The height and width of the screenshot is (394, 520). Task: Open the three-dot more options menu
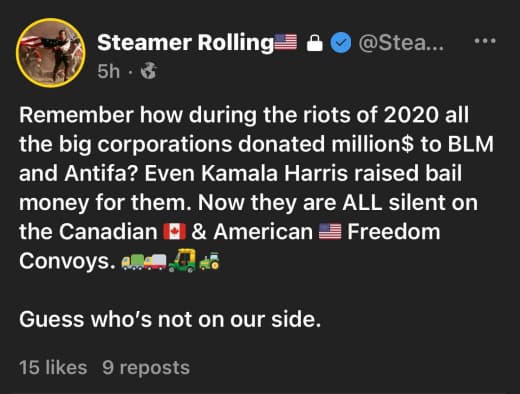[x=485, y=41]
